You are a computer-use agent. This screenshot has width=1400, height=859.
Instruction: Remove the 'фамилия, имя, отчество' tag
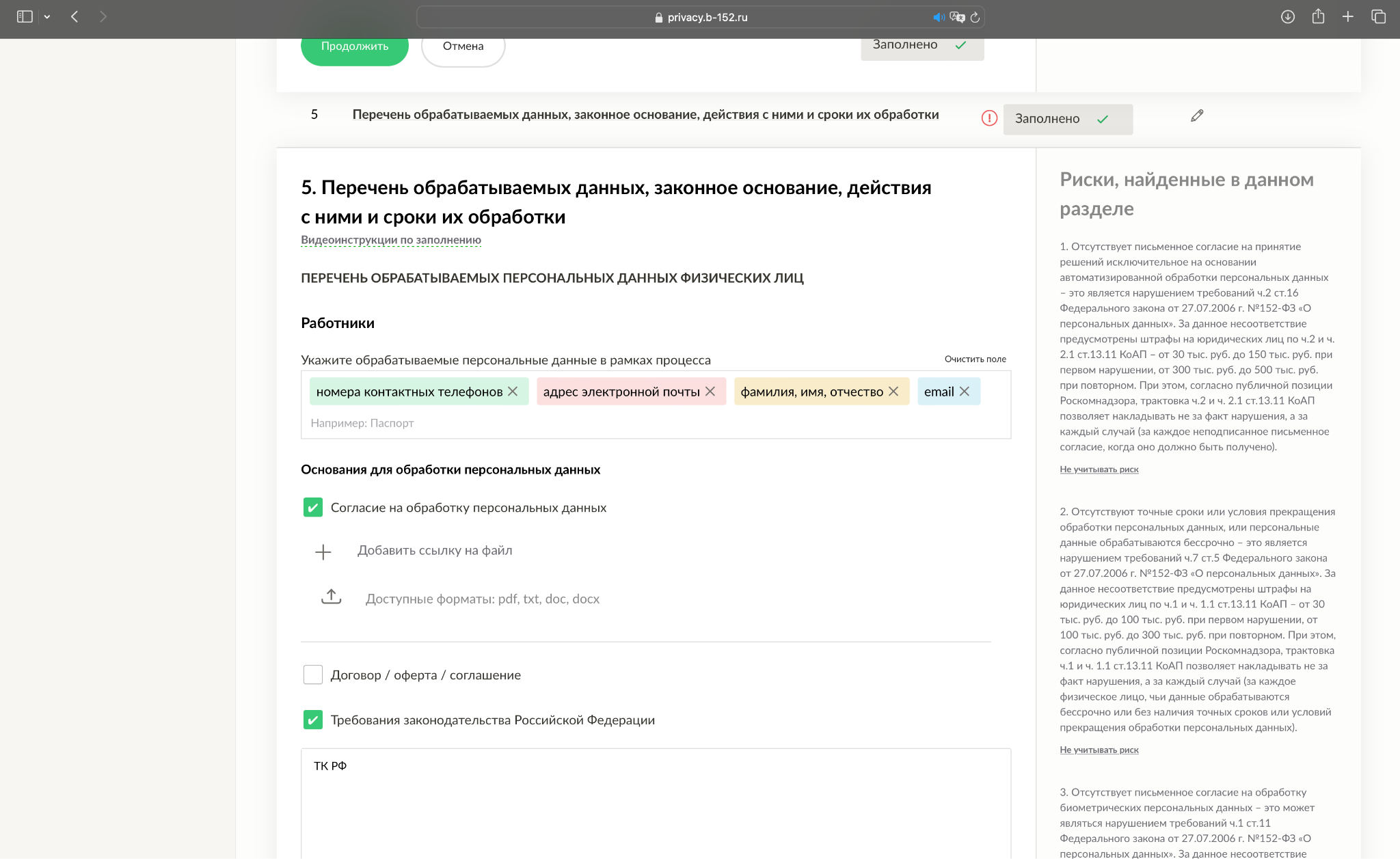coord(893,392)
